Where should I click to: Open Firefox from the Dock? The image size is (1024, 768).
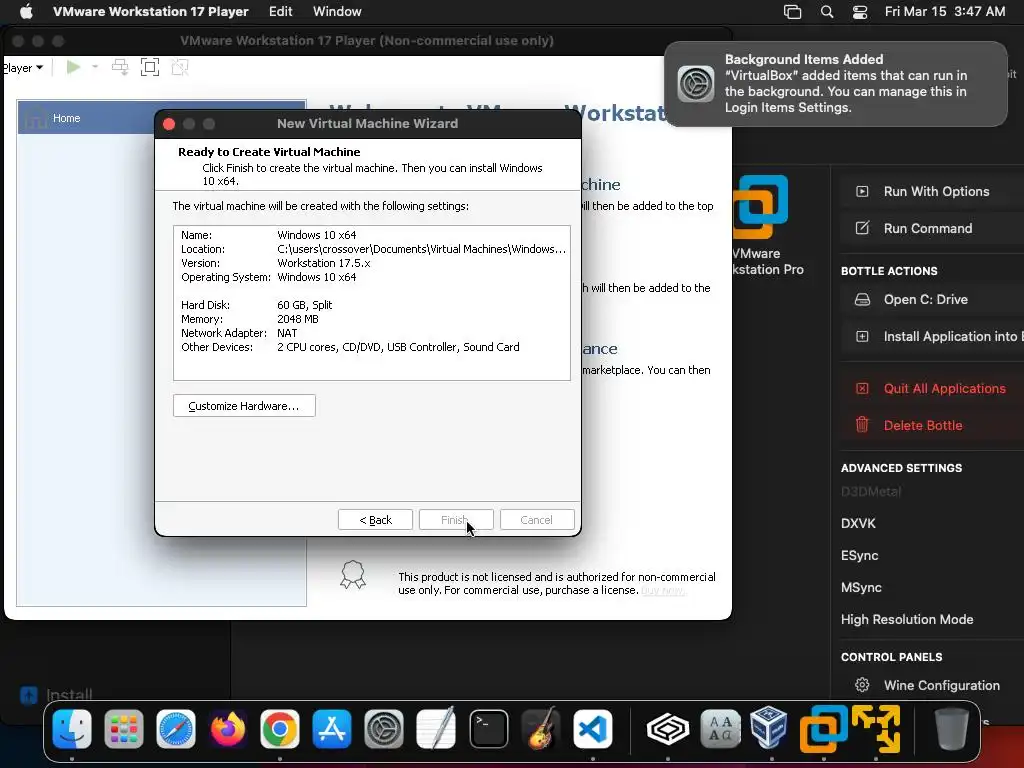pyautogui.click(x=228, y=729)
